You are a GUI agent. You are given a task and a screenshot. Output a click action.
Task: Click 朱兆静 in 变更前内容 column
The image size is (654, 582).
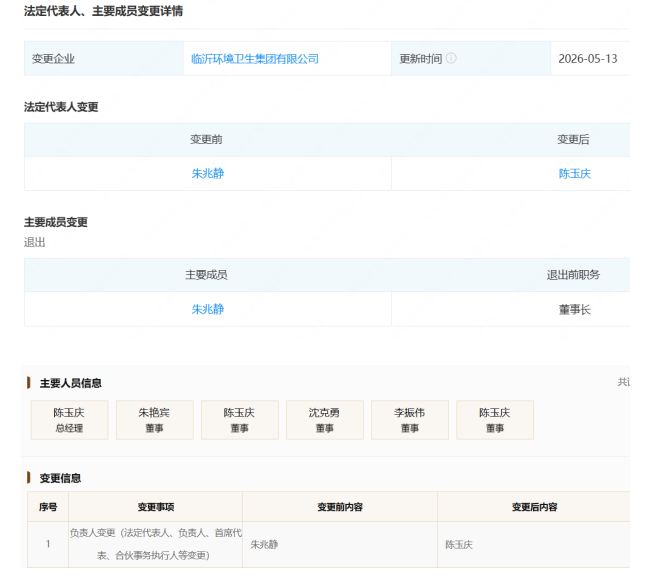point(264,544)
